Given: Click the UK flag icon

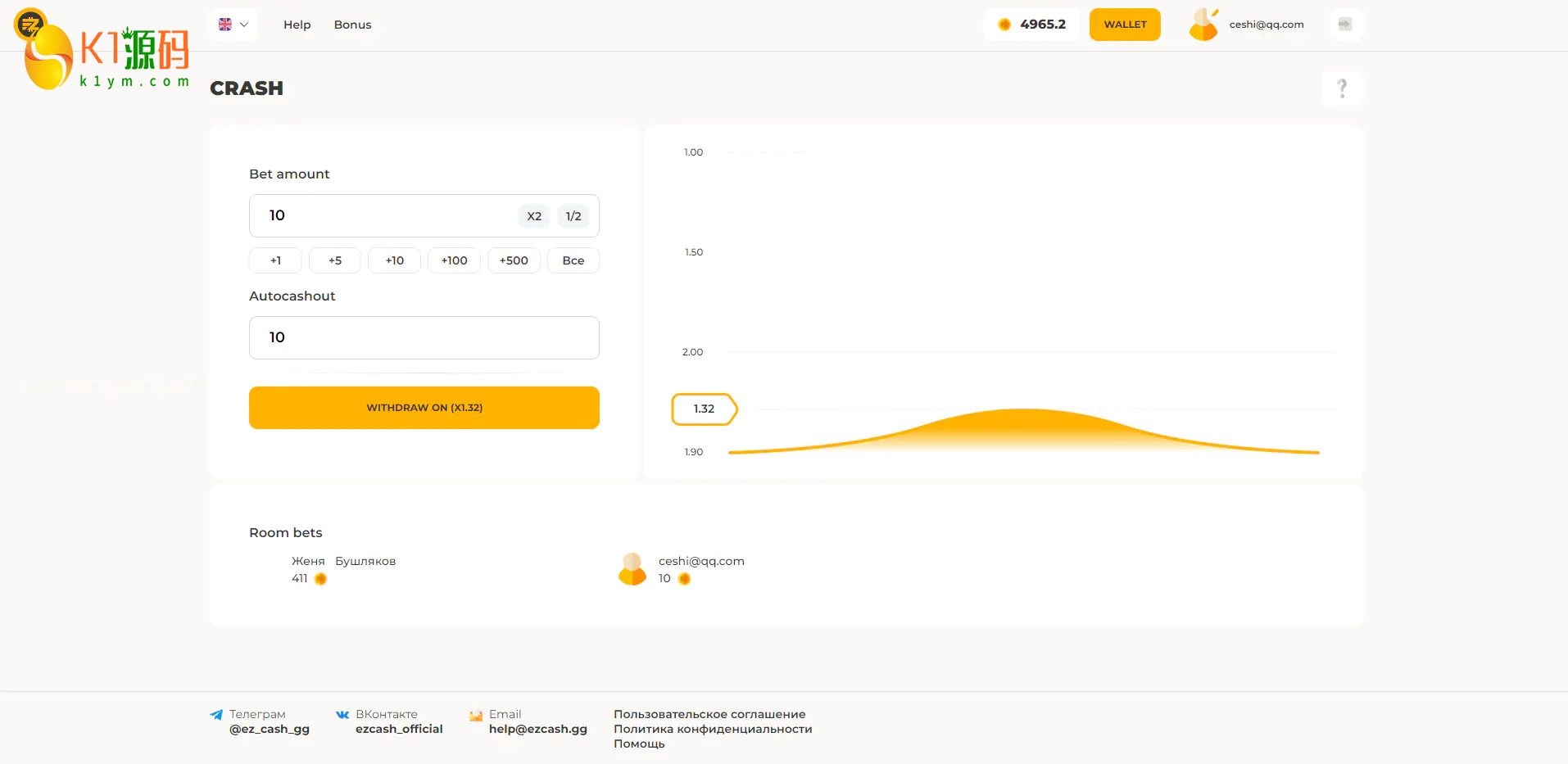Looking at the screenshot, I should pos(225,25).
